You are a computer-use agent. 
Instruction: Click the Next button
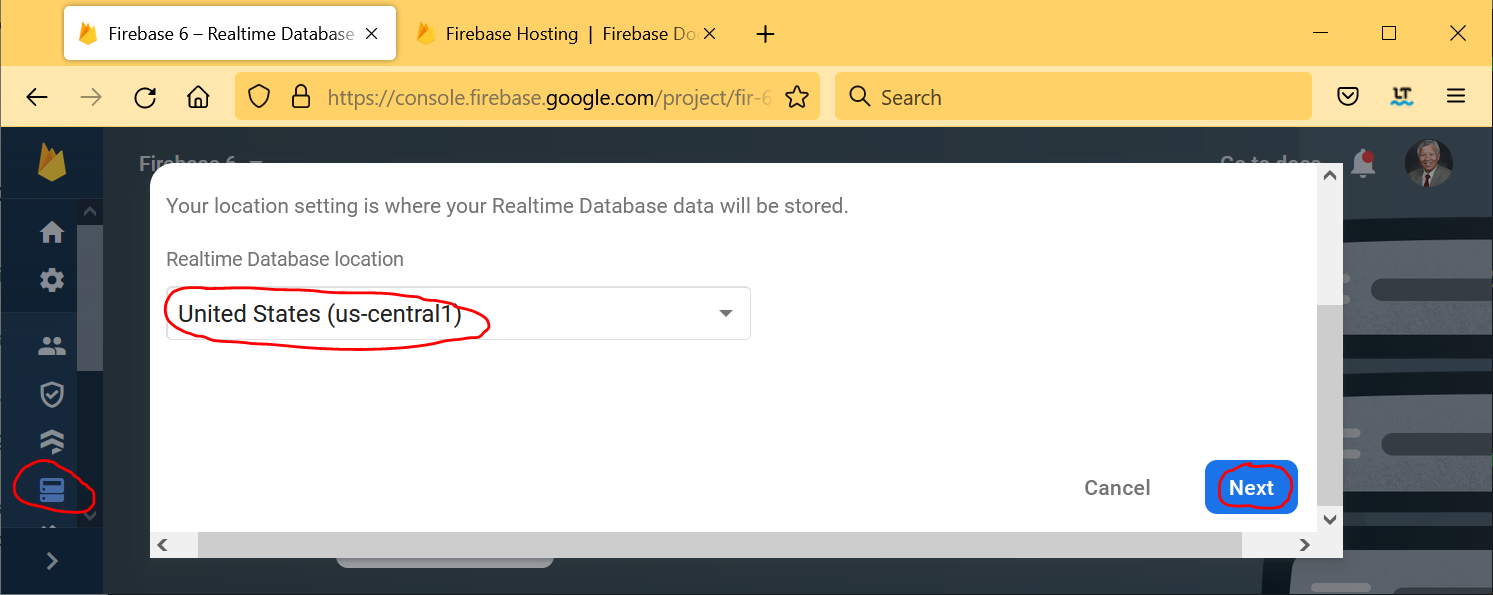click(x=1251, y=488)
